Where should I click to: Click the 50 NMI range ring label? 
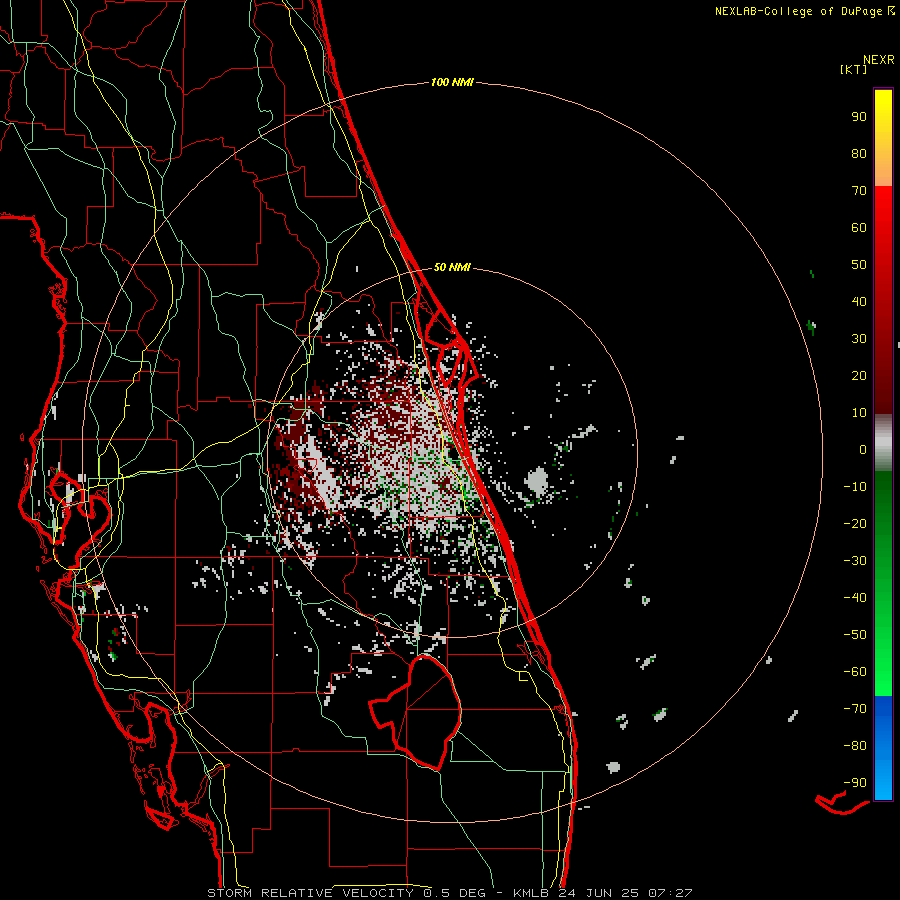(x=452, y=267)
